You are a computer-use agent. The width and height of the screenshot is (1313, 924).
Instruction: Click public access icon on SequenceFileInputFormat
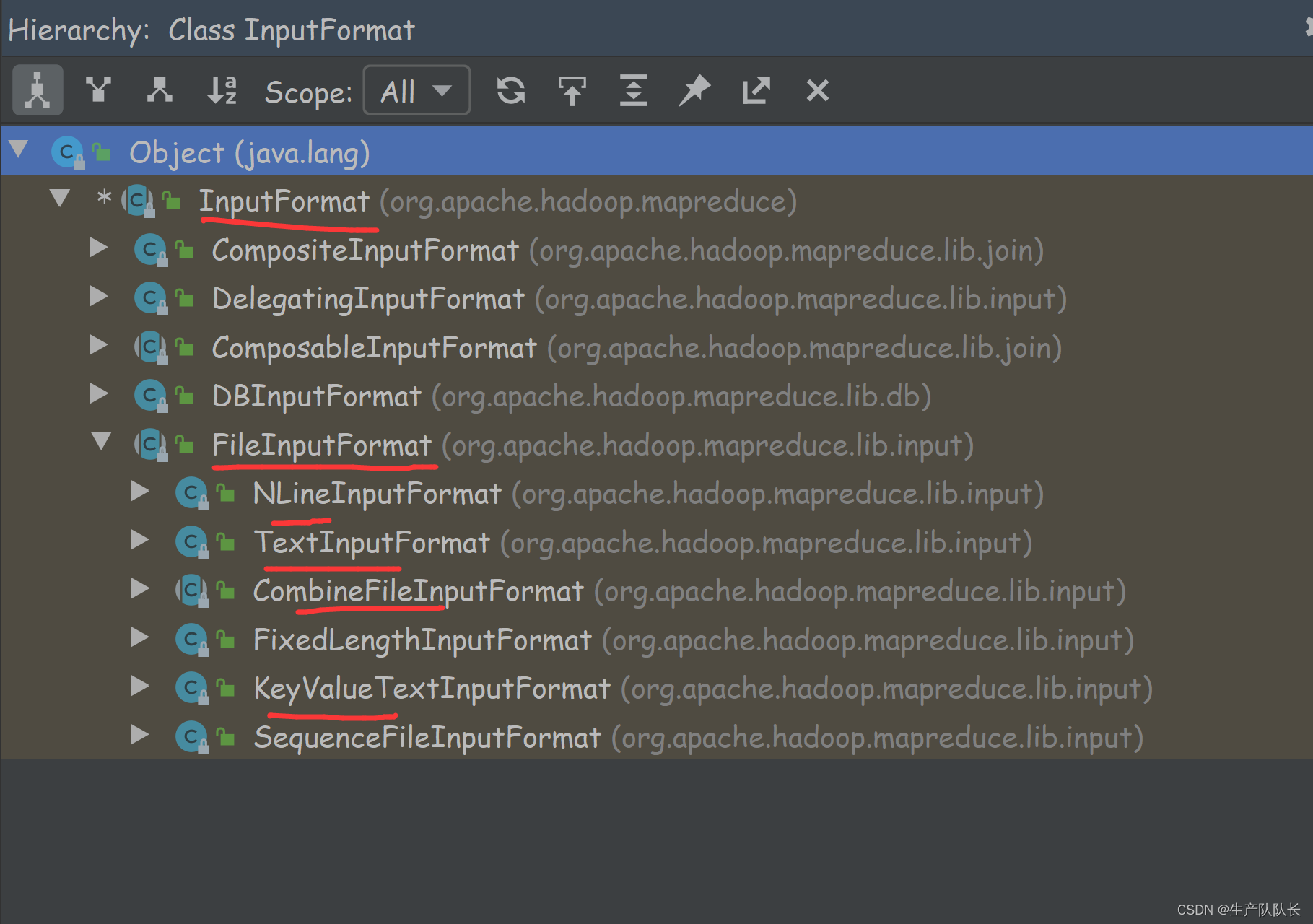click(x=226, y=736)
